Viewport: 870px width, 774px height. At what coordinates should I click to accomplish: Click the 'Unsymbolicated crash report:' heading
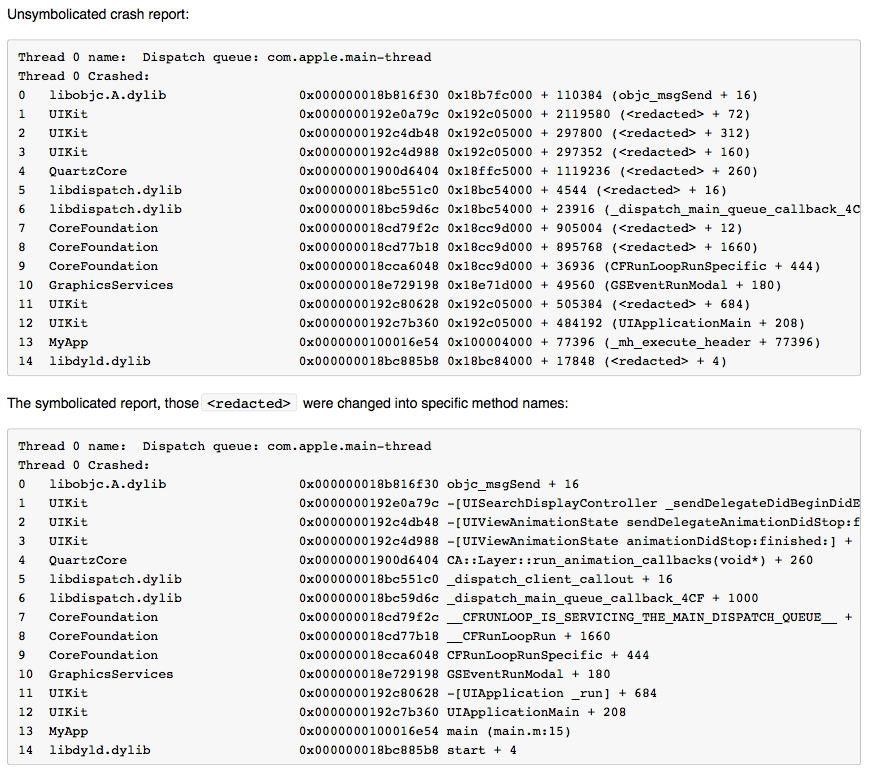[98, 14]
